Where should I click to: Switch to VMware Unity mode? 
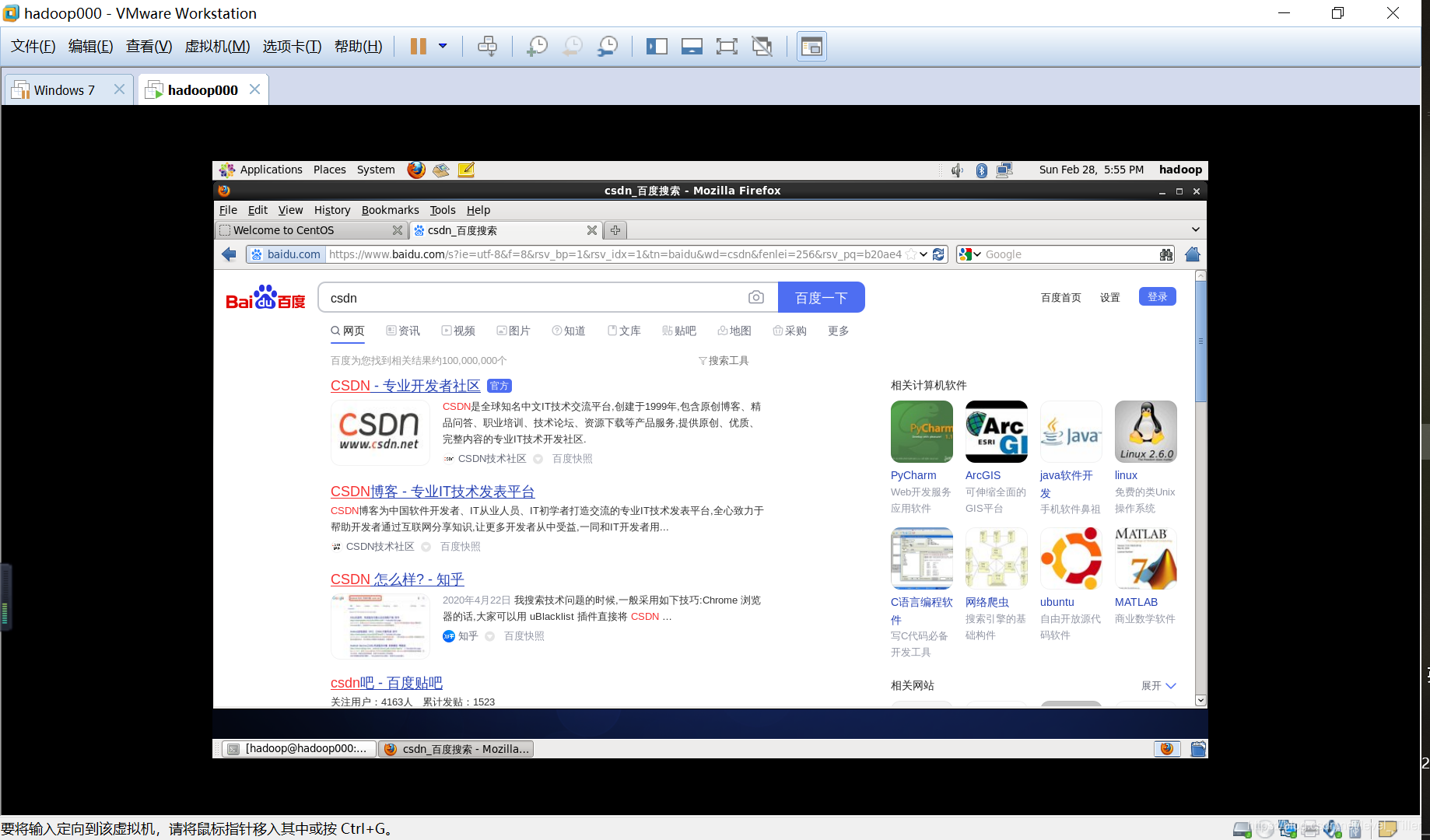pyautogui.click(x=762, y=46)
